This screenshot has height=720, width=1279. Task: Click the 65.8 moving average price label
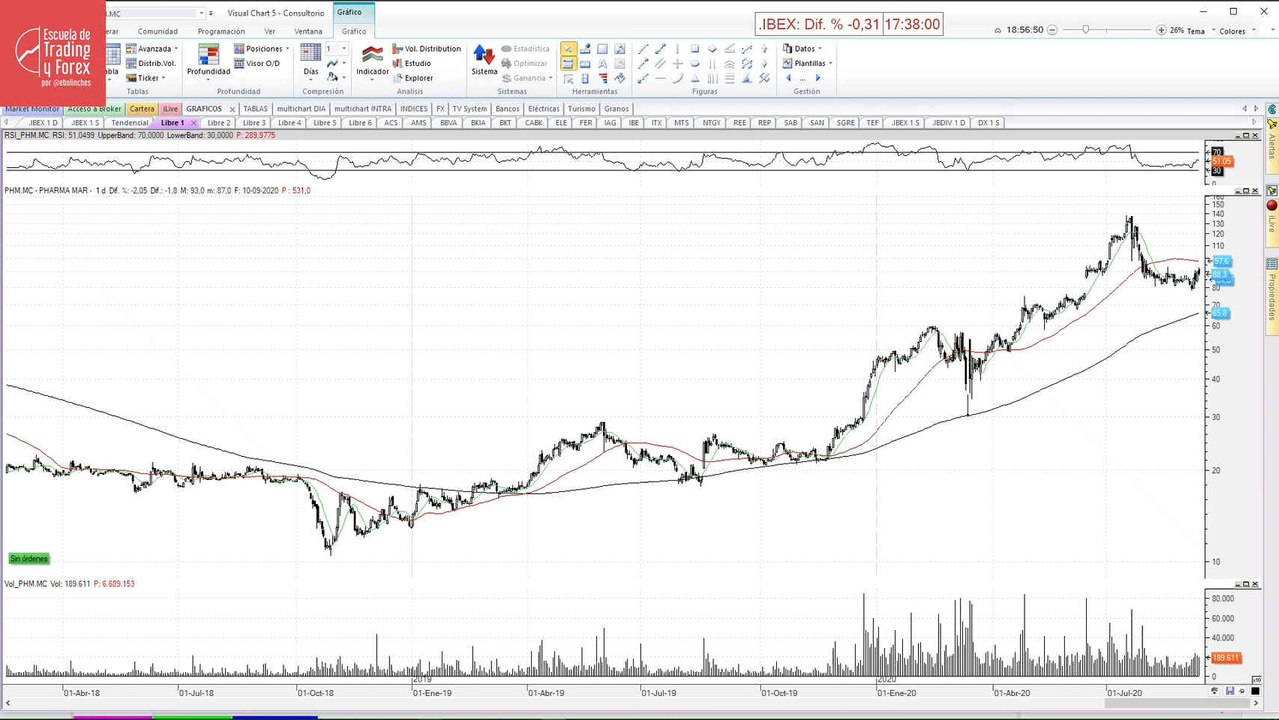(x=1221, y=313)
